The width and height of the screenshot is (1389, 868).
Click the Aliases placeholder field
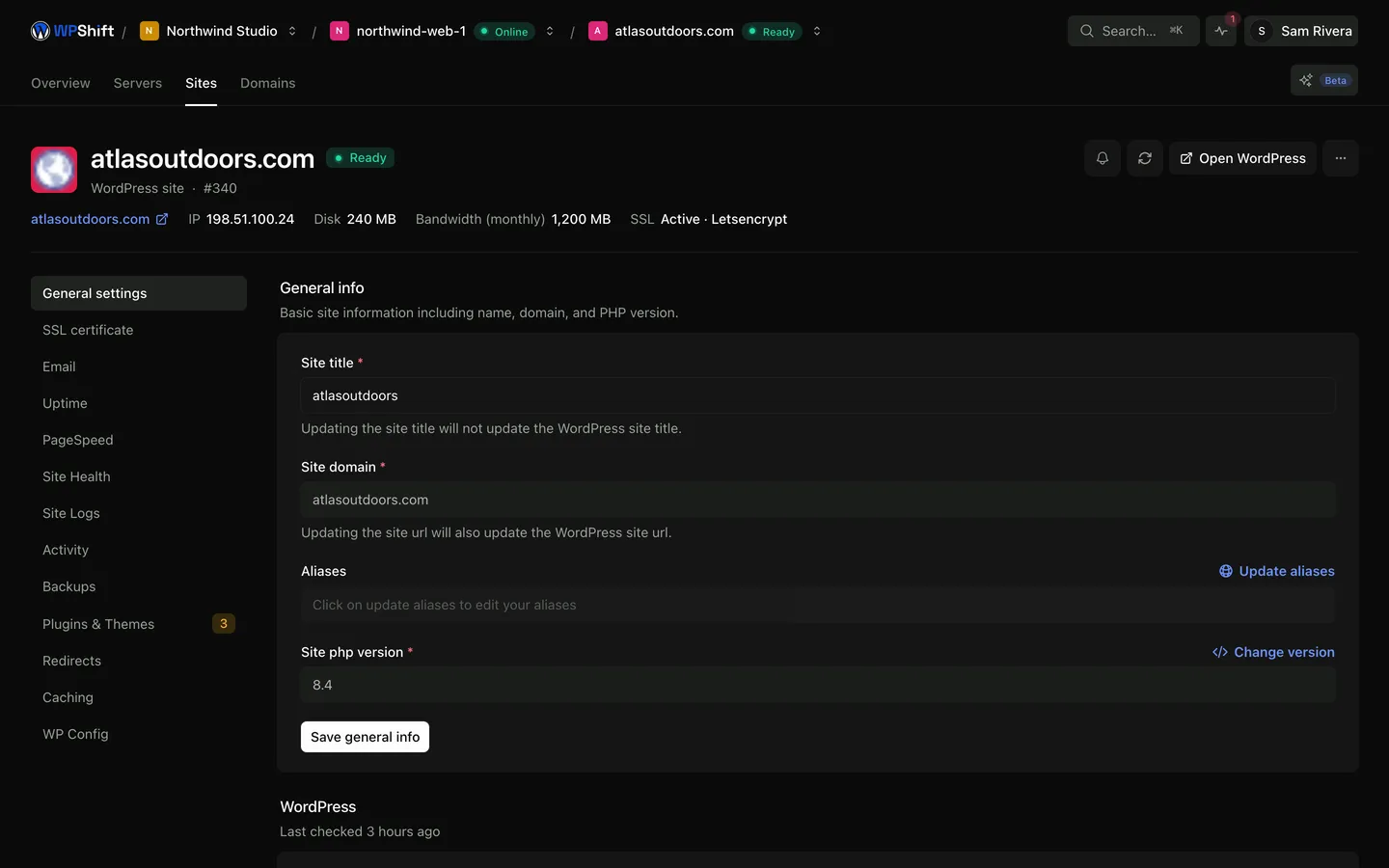coord(818,605)
